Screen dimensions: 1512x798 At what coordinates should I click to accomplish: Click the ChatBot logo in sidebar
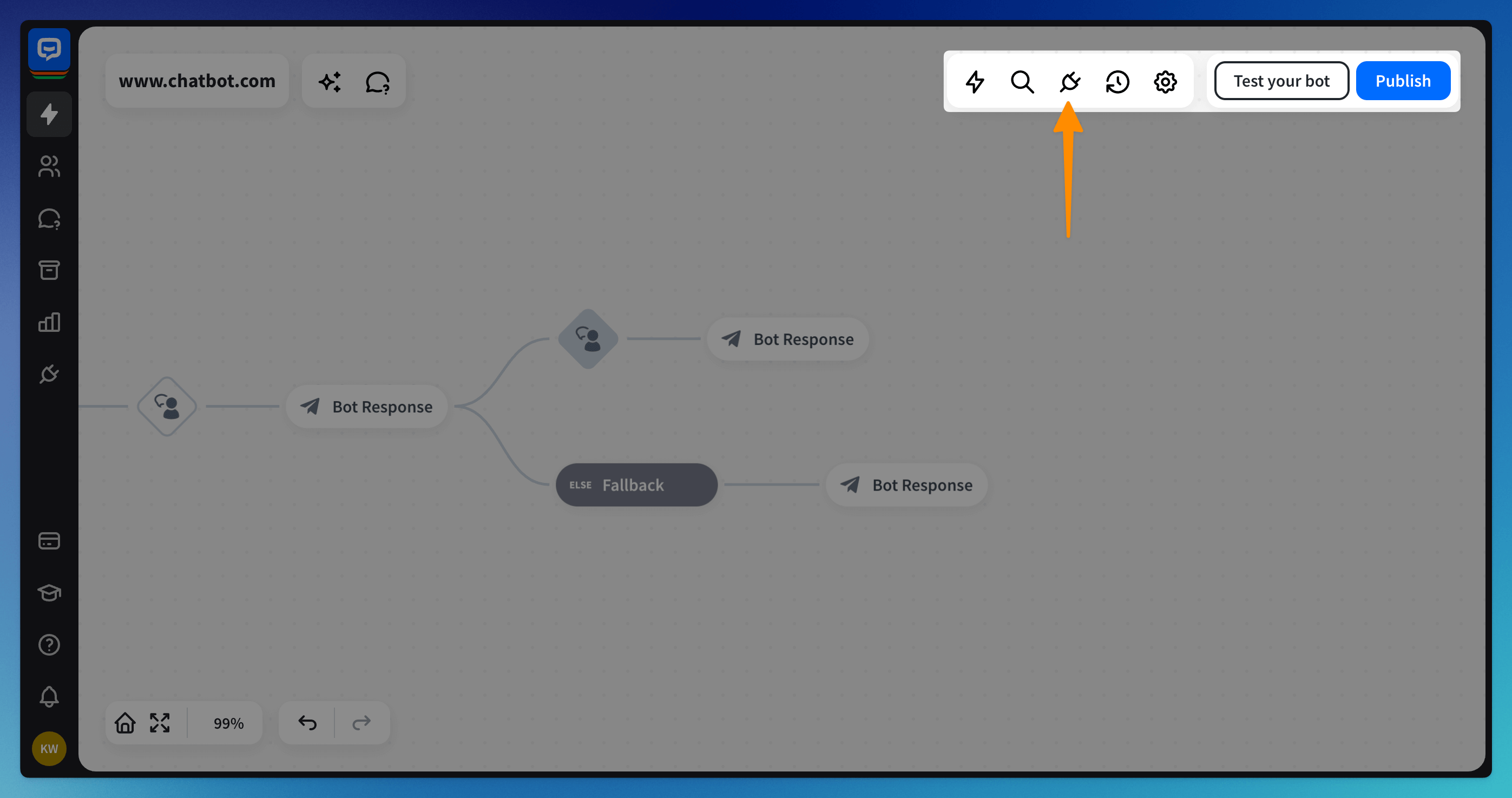[49, 53]
